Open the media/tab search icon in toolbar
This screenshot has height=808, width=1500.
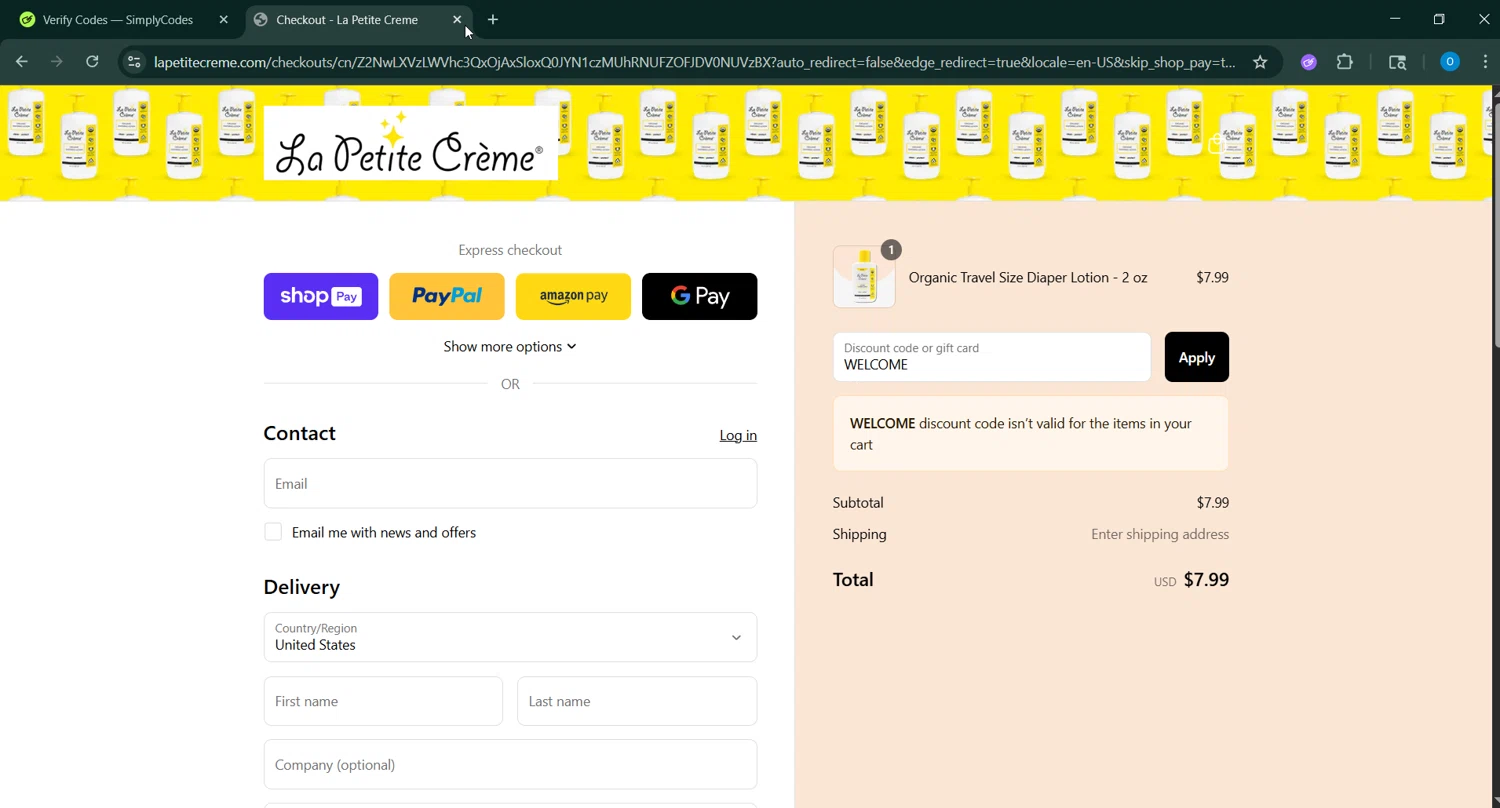1398,62
